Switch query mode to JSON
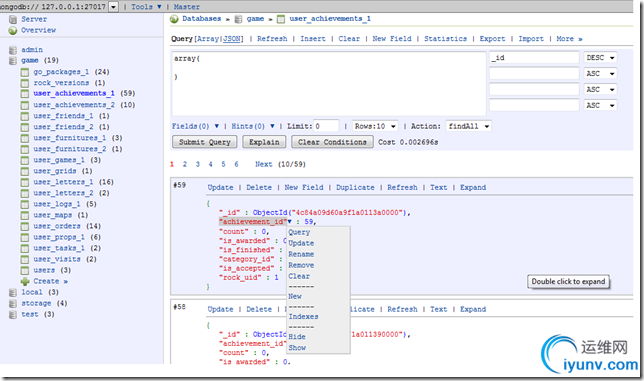Image resolution: width=644 pixels, height=381 pixels. click(x=232, y=39)
